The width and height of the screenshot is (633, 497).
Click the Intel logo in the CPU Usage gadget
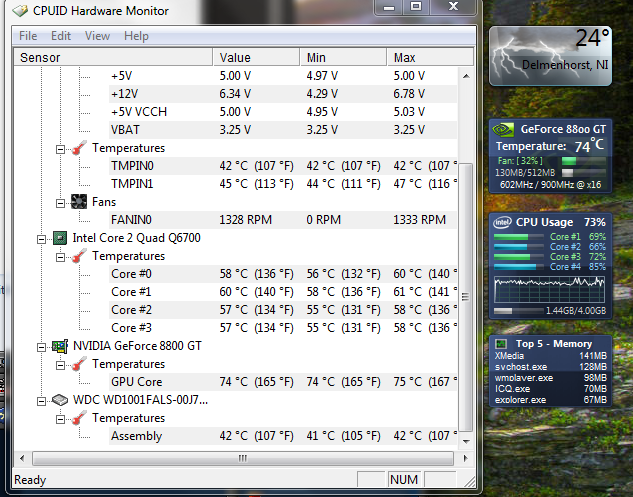tap(502, 222)
